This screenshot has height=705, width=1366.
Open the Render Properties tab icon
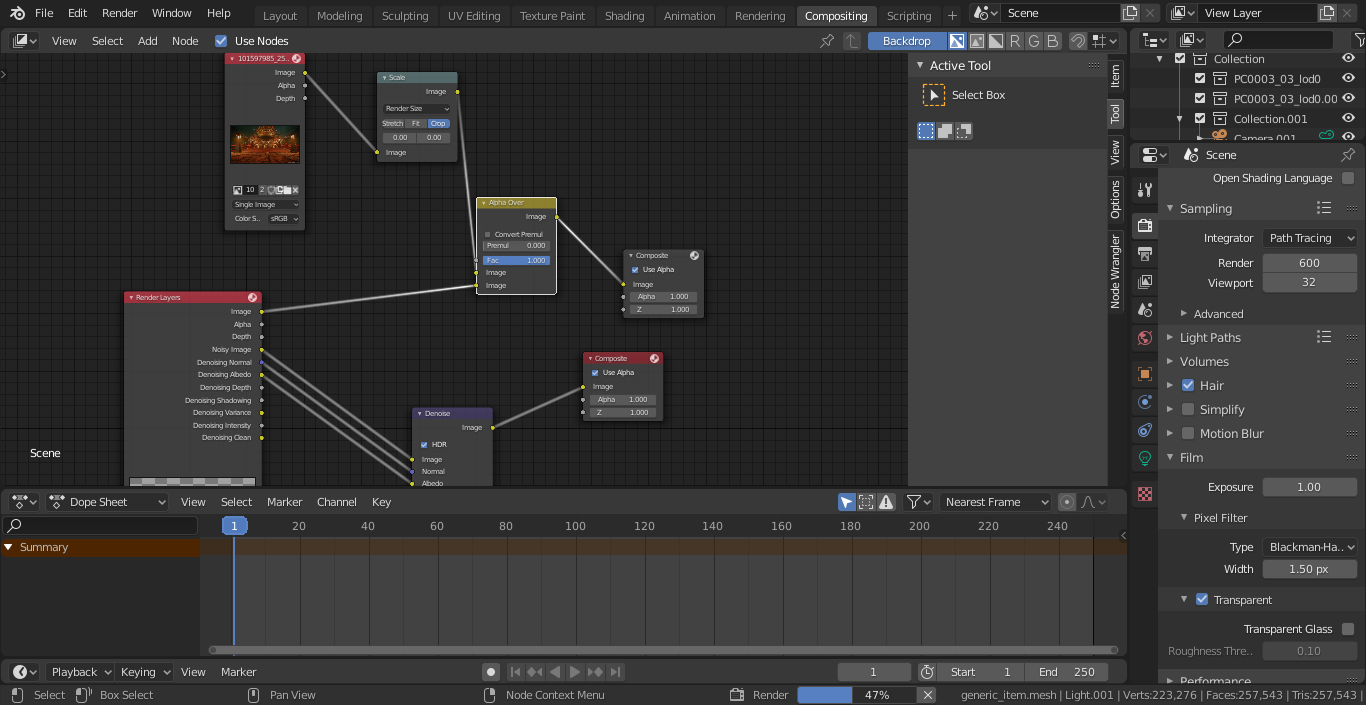(1145, 225)
